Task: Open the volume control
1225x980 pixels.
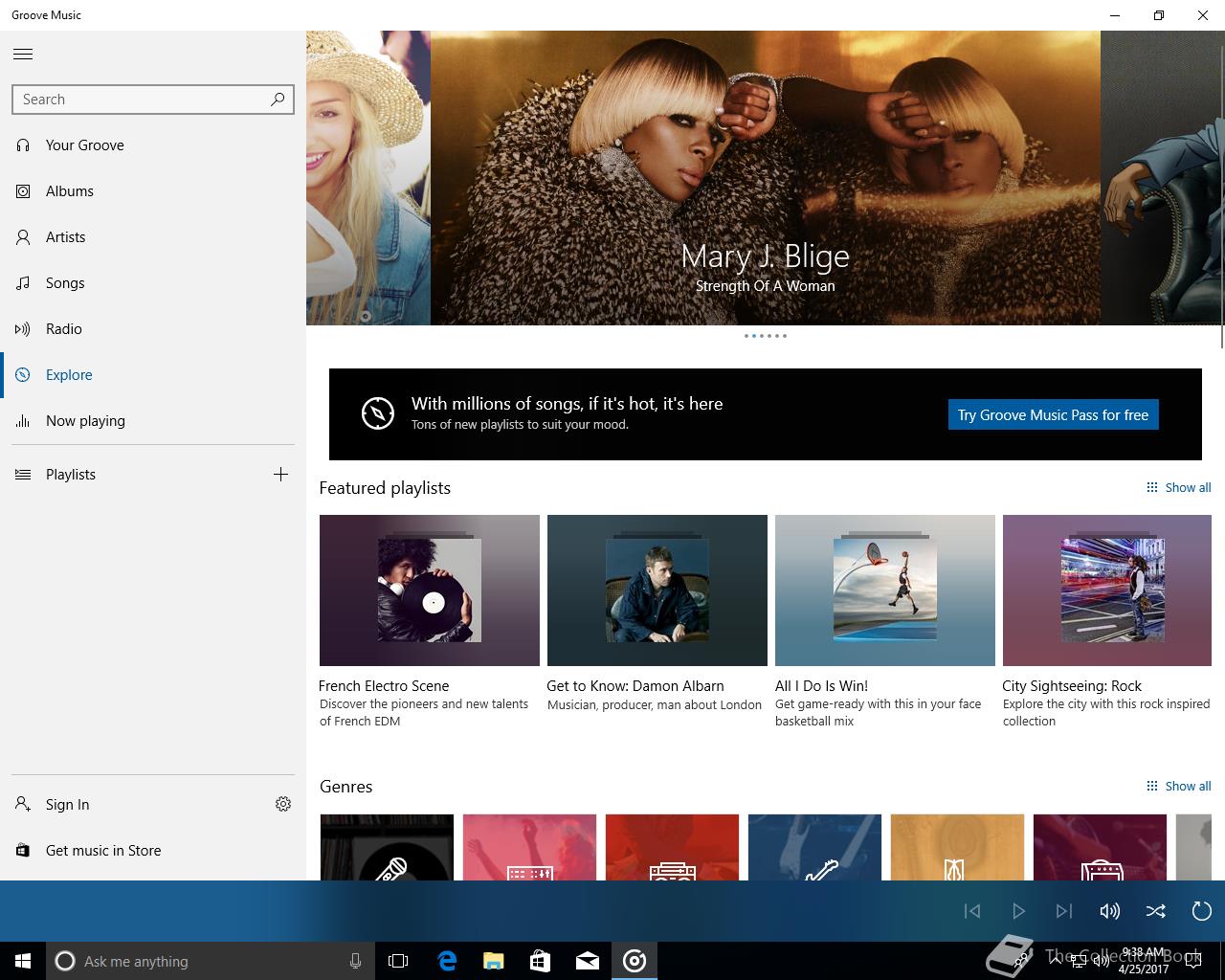Action: click(x=1110, y=911)
